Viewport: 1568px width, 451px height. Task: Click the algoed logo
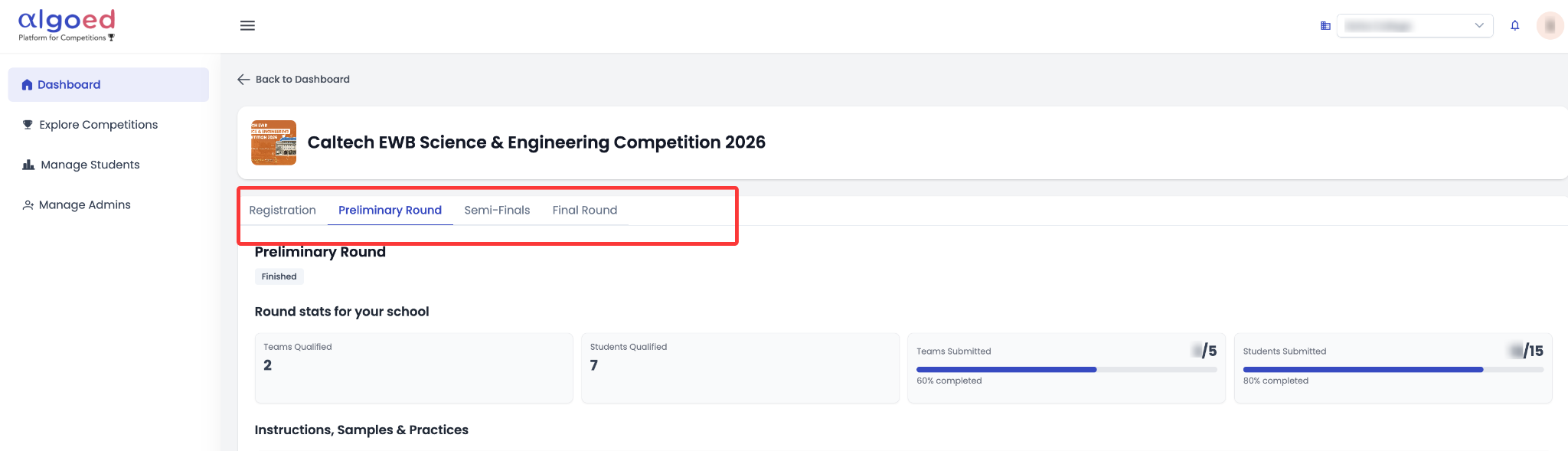pos(67,25)
